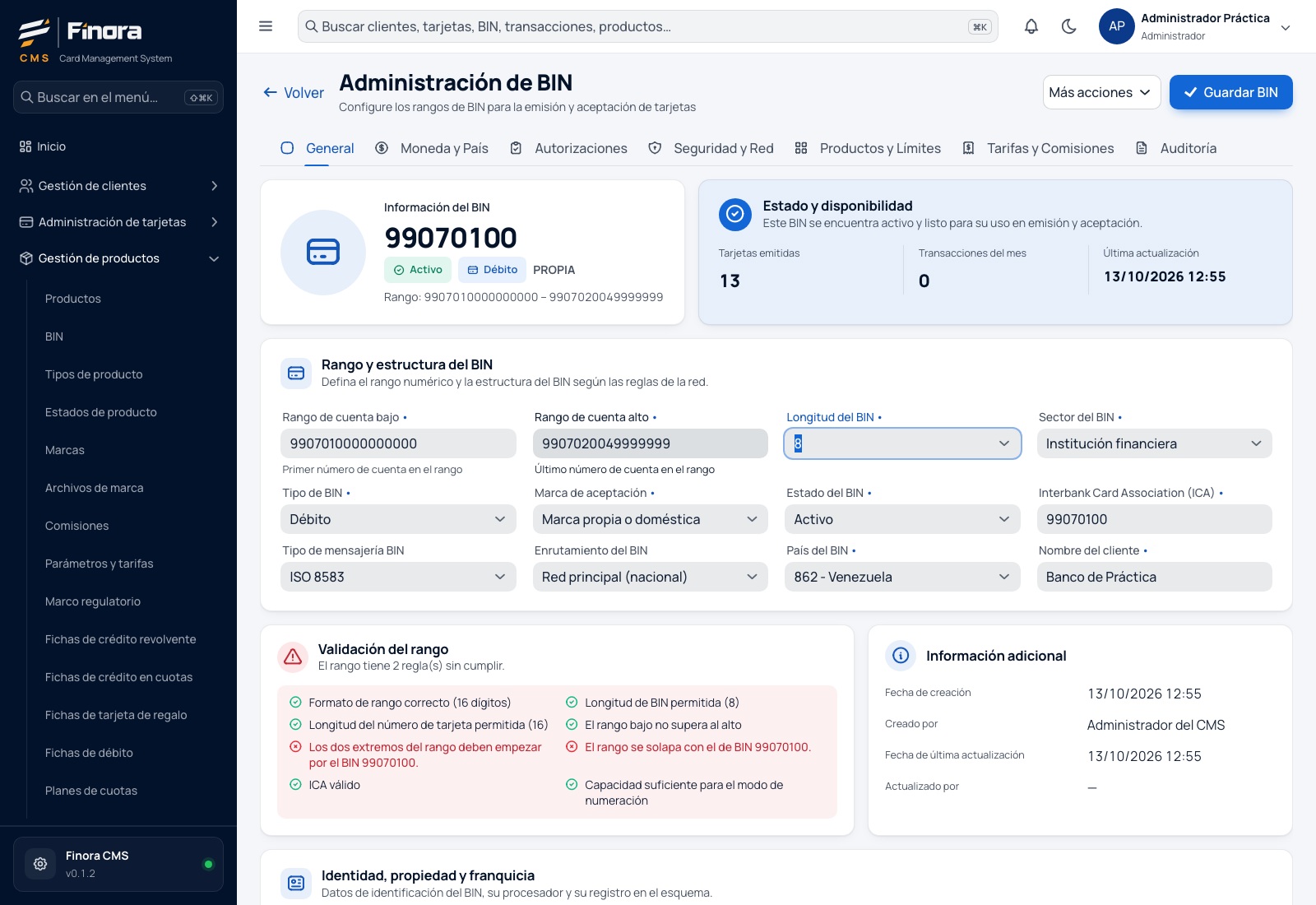Click the BIN card icon in information panel
Screen dimensions: 1316x905
[323, 252]
